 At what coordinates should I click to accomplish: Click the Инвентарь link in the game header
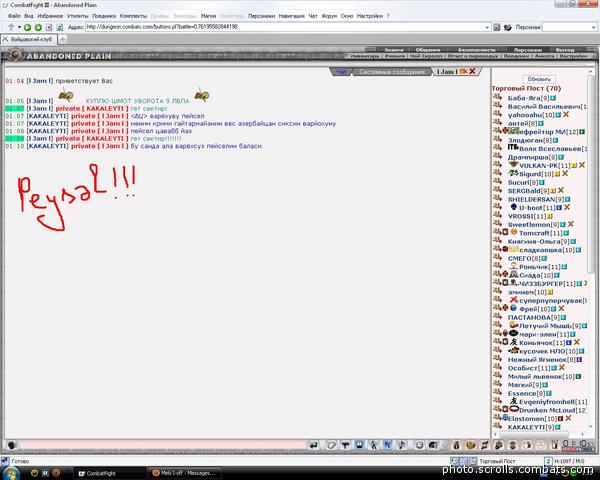(364, 56)
